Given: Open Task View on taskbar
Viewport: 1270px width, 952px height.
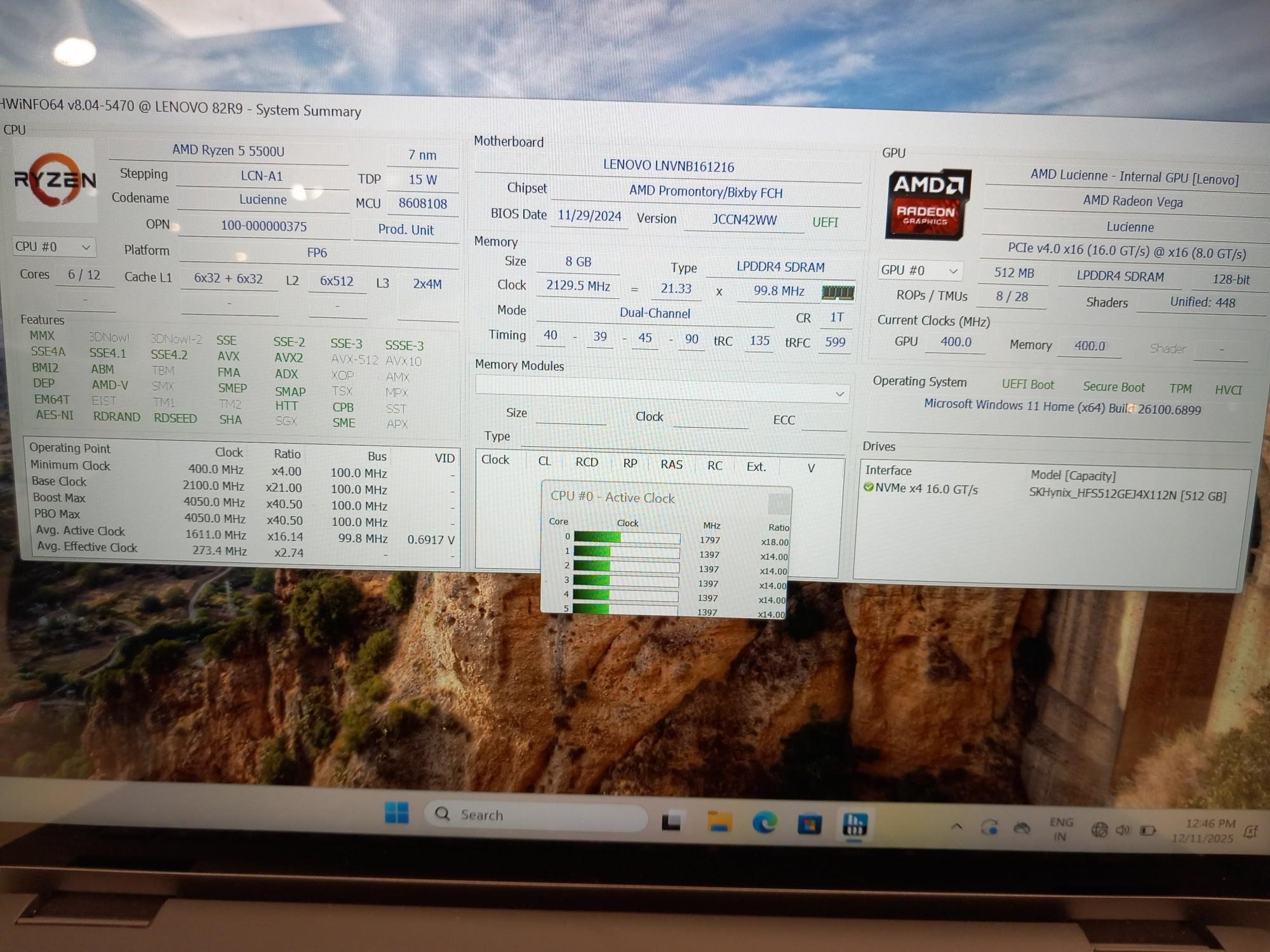Looking at the screenshot, I should (x=671, y=821).
